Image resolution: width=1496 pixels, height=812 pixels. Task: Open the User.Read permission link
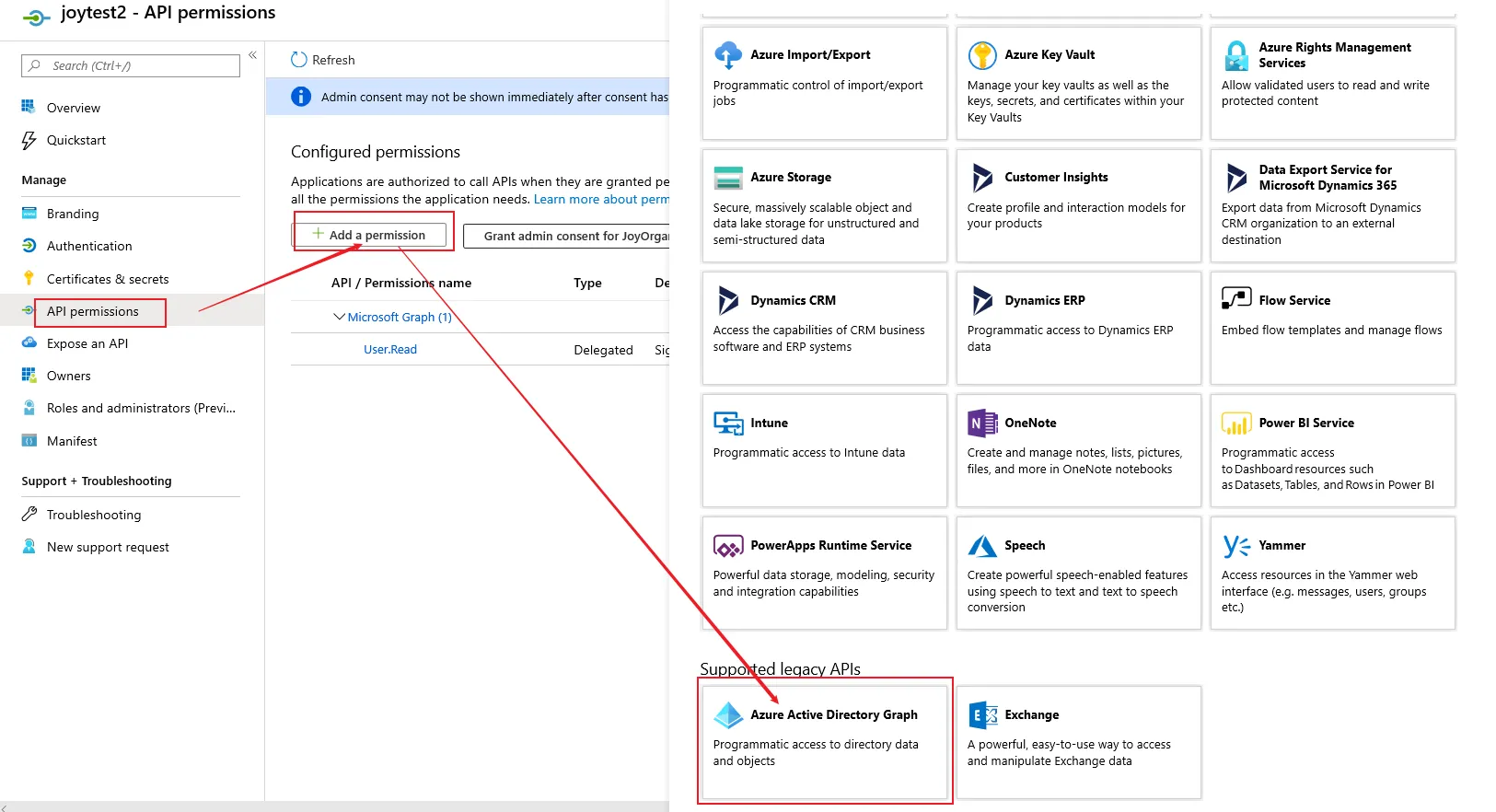click(390, 349)
